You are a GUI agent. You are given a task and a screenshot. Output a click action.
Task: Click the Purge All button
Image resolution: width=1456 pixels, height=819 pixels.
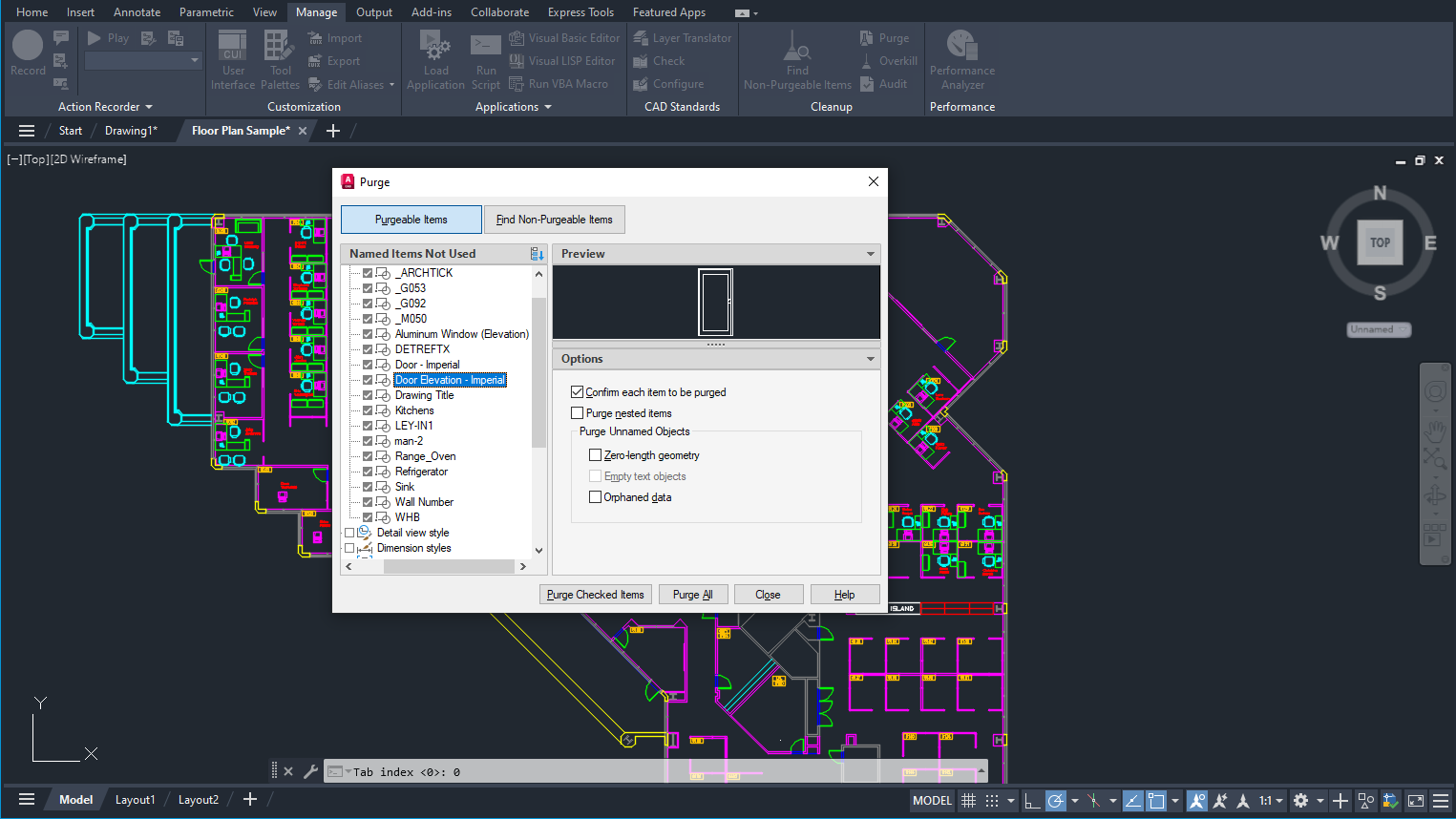pos(693,594)
